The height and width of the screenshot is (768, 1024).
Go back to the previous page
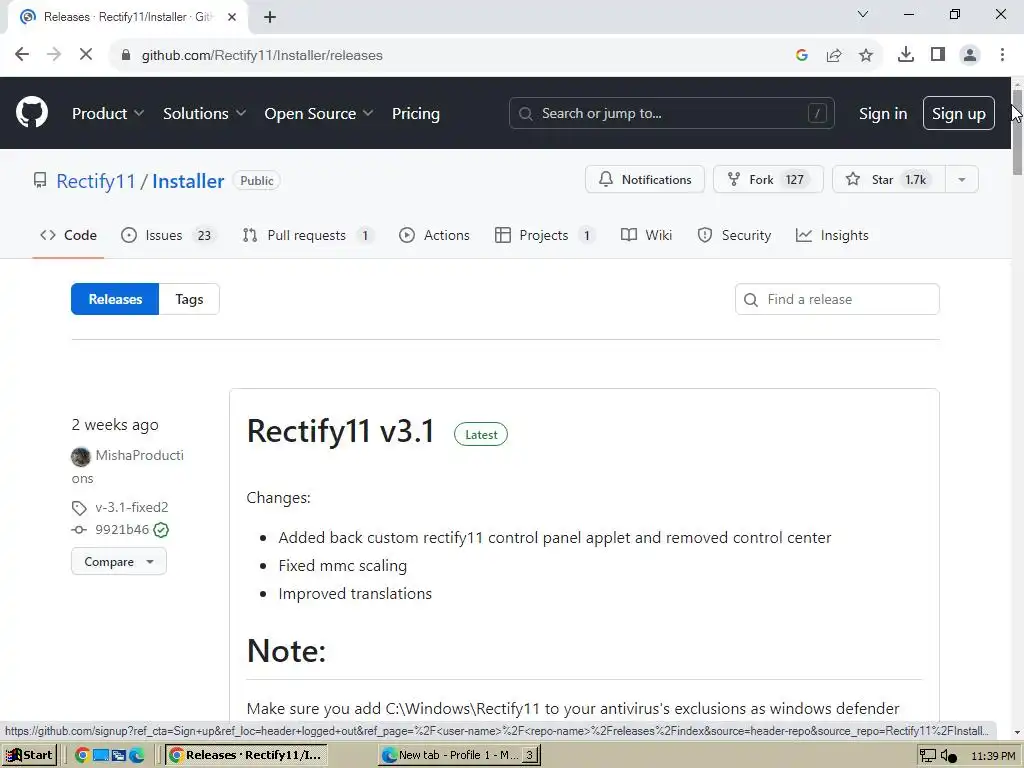pyautogui.click(x=22, y=55)
